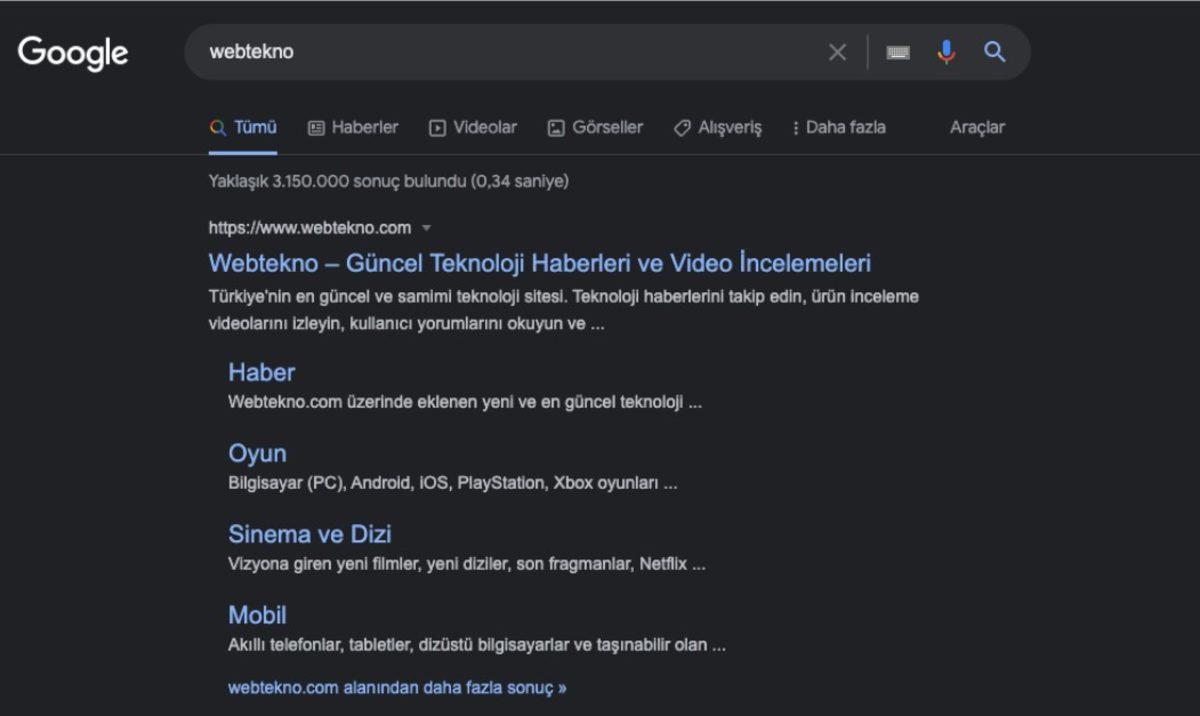Screen dimensions: 1200x716
Task: Click inside the search input field
Action: [500, 52]
